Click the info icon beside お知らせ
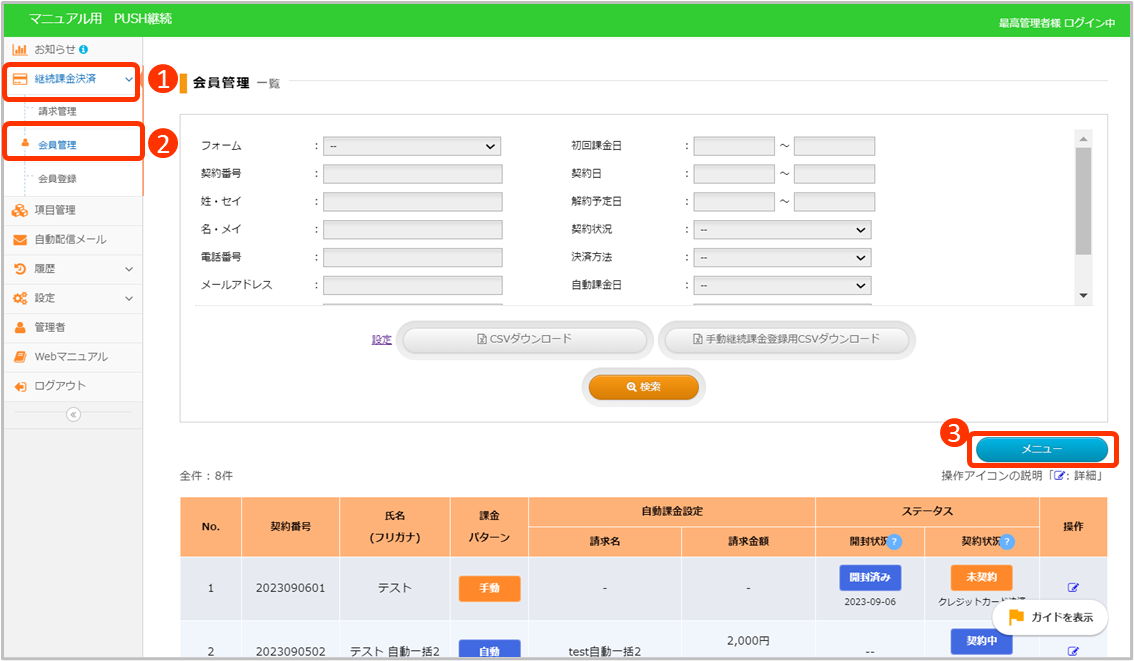 pyautogui.click(x=83, y=49)
